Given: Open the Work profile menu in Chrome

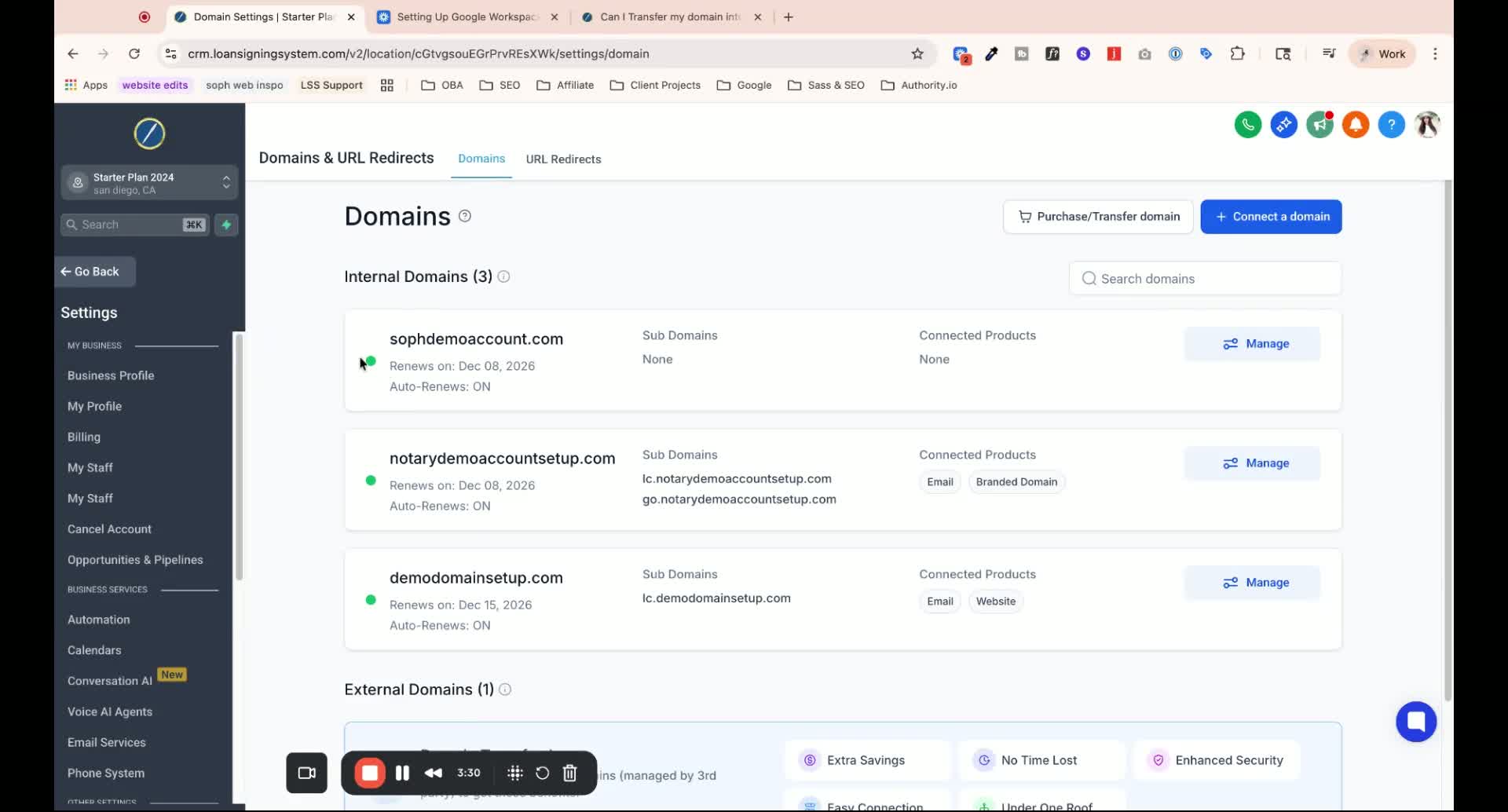Looking at the screenshot, I should (1382, 53).
